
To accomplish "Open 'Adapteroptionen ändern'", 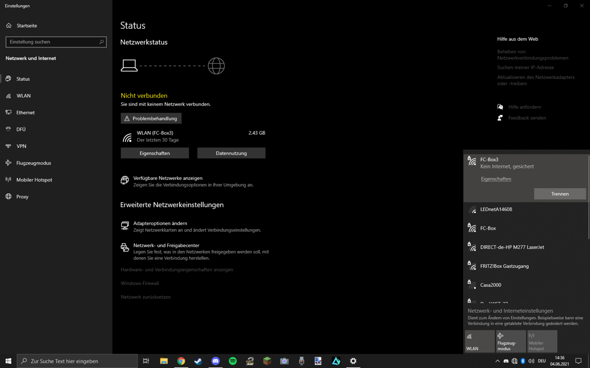I will (191, 227).
